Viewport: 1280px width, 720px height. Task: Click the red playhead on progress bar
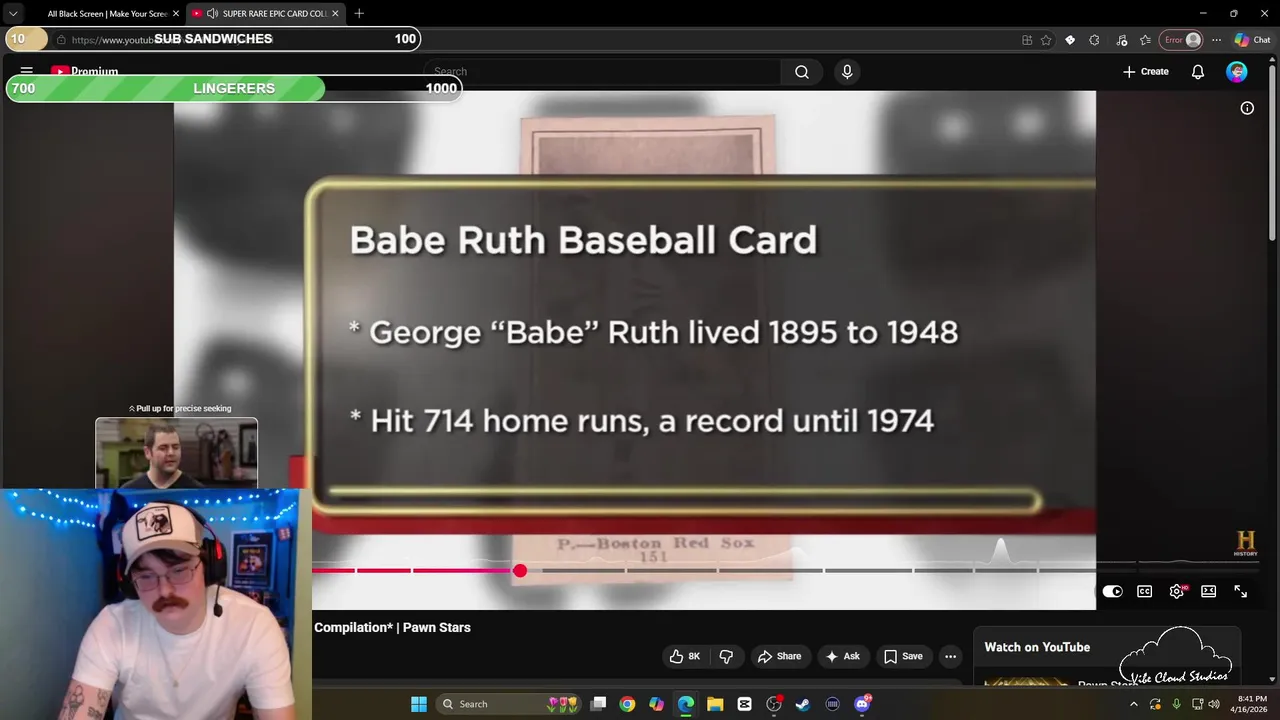pos(520,571)
